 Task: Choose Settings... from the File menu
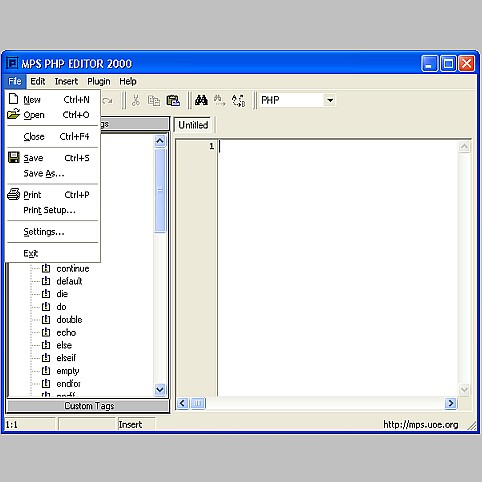click(x=53, y=232)
